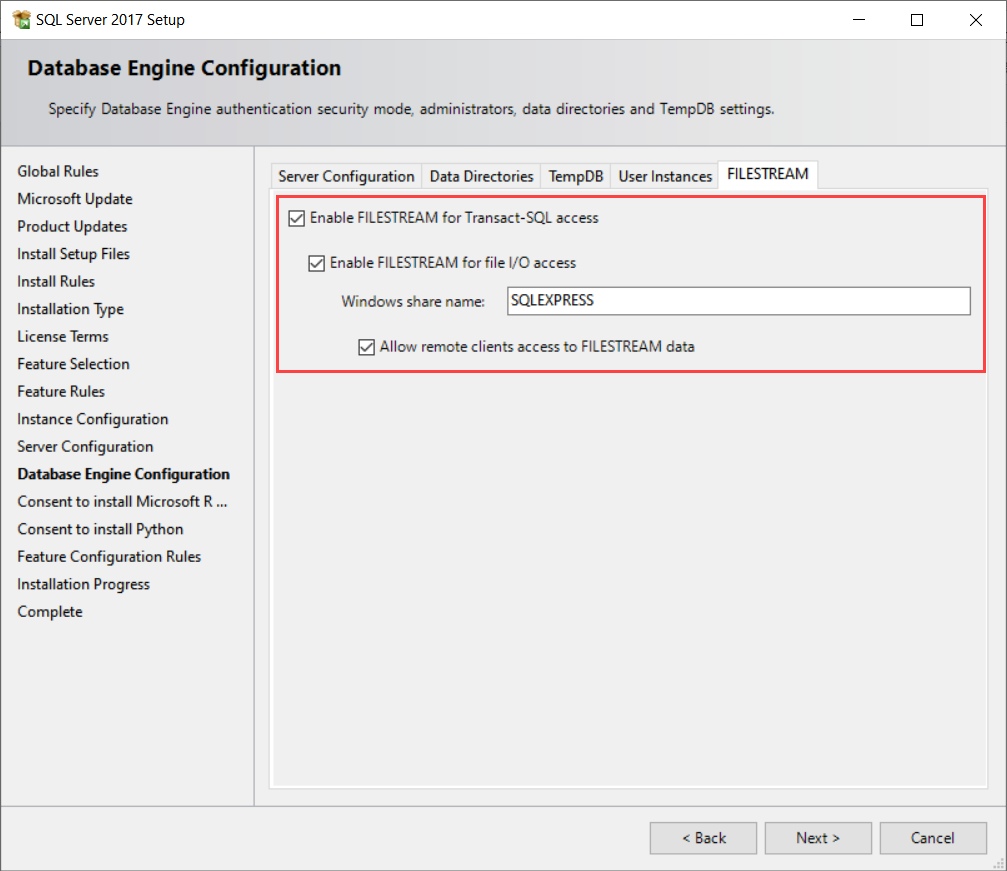Cancel the SQL Server setup
The image size is (1007, 871).
click(x=933, y=838)
